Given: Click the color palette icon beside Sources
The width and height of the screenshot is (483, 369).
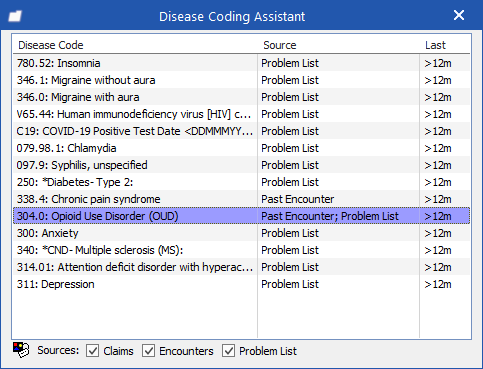Looking at the screenshot, I should (21, 350).
